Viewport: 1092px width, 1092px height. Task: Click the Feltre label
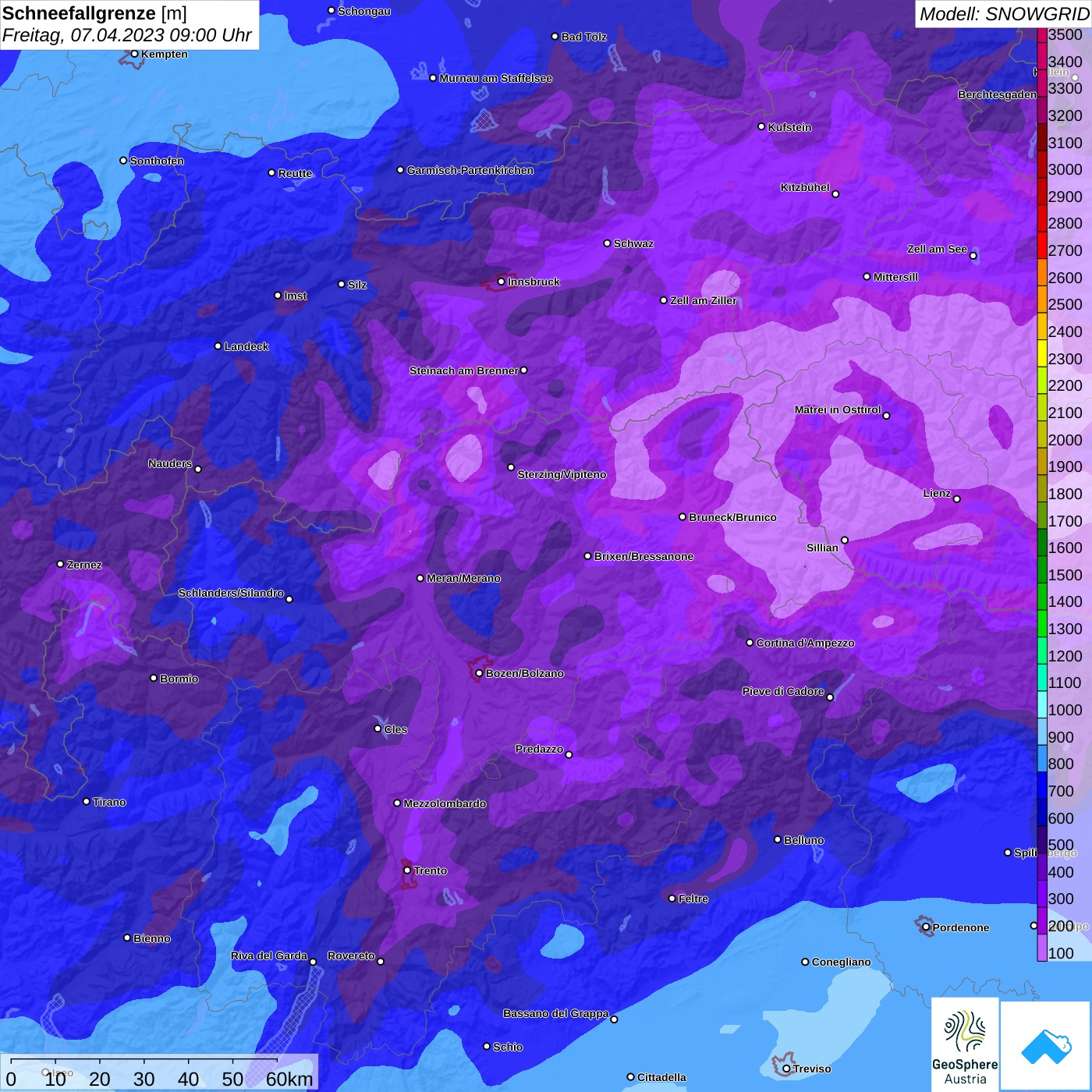pyautogui.click(x=693, y=899)
